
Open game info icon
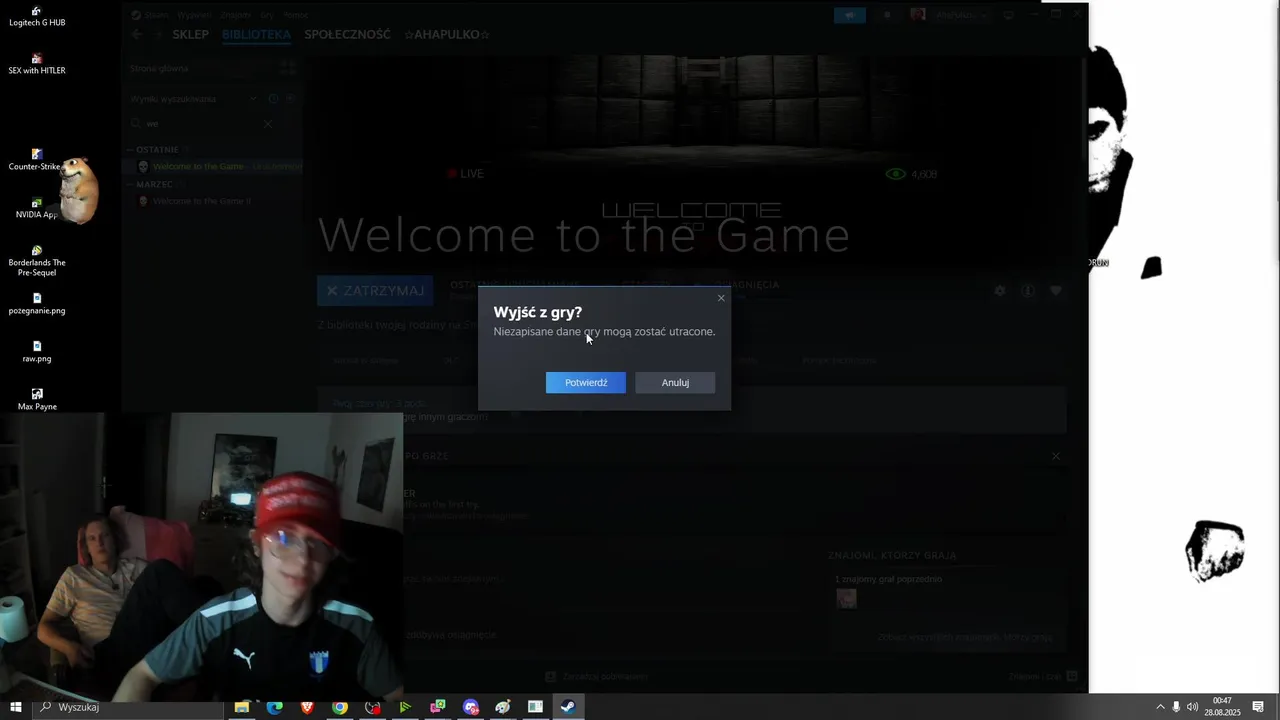pyautogui.click(x=1027, y=291)
